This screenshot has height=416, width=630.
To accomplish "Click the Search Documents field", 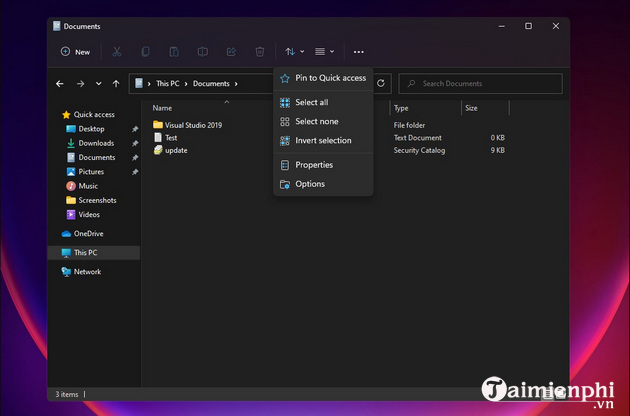I will tap(481, 84).
